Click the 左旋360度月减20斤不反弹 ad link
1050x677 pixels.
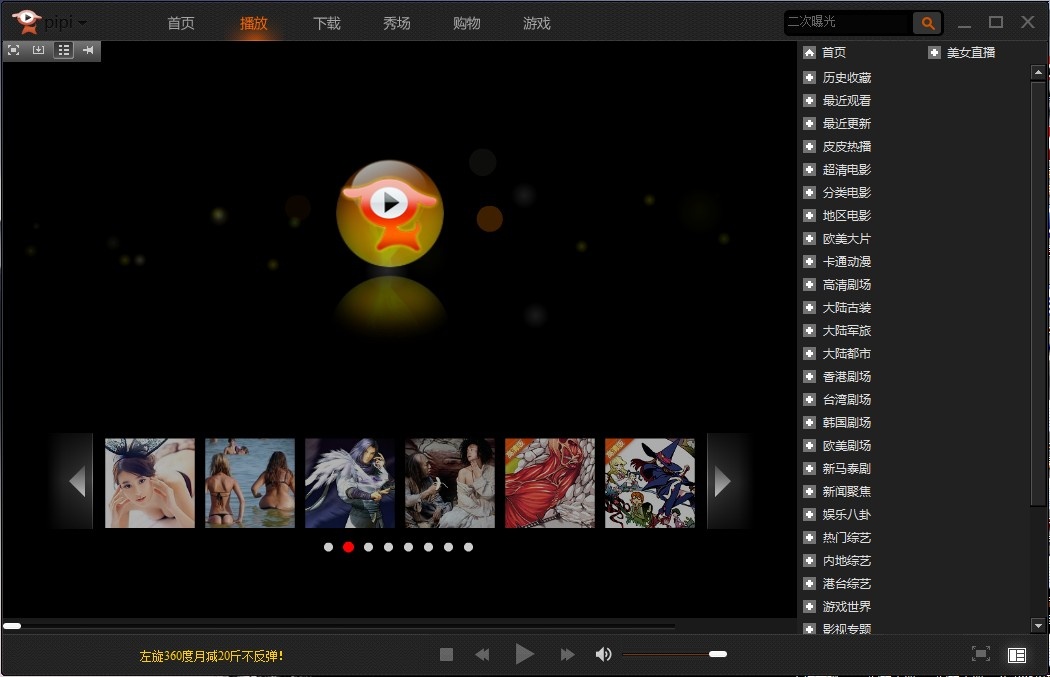211,656
